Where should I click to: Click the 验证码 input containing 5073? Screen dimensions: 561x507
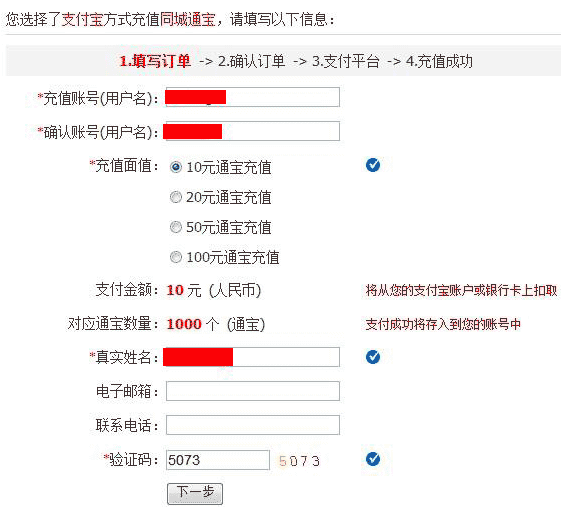218,460
